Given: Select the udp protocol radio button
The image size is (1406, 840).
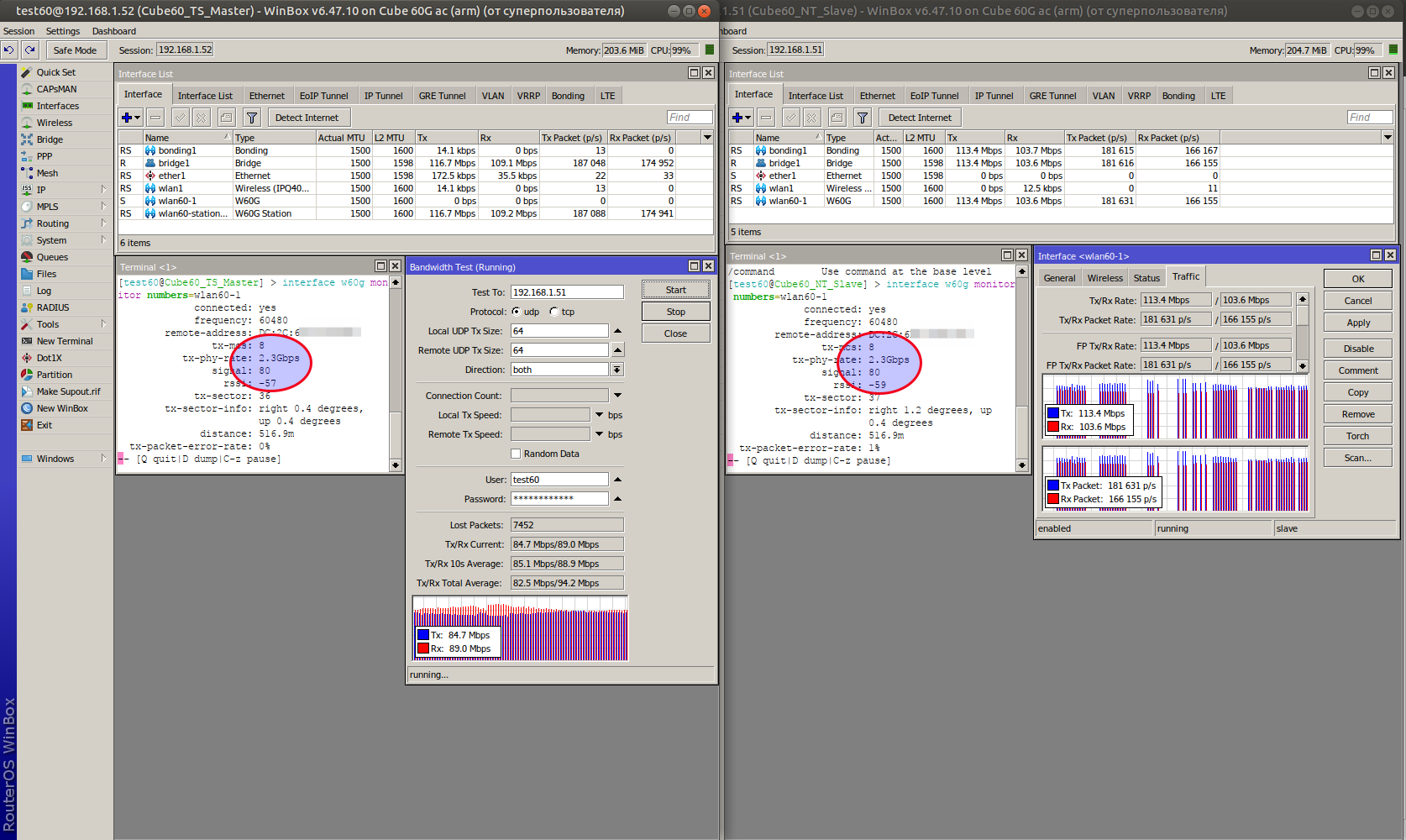Looking at the screenshot, I should click(x=517, y=312).
